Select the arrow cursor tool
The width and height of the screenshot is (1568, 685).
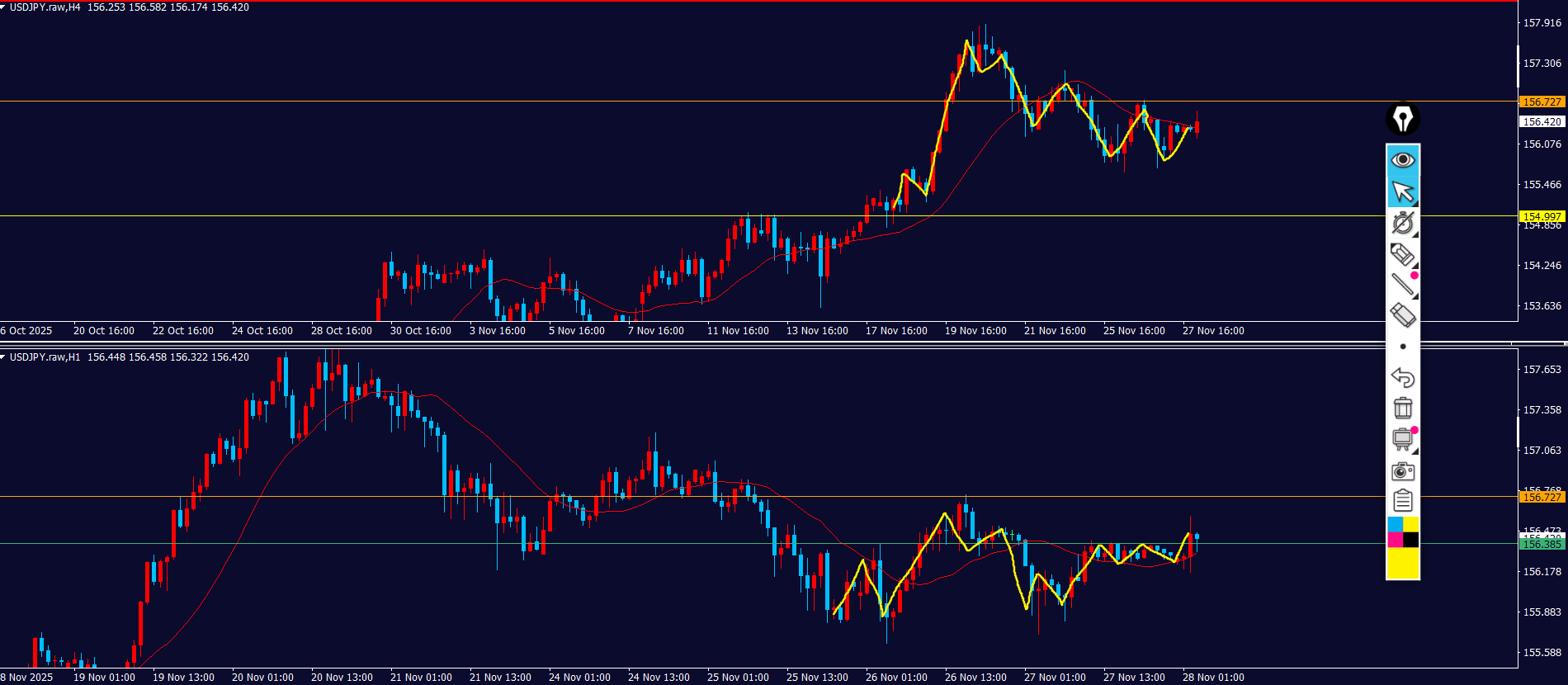point(1402,191)
